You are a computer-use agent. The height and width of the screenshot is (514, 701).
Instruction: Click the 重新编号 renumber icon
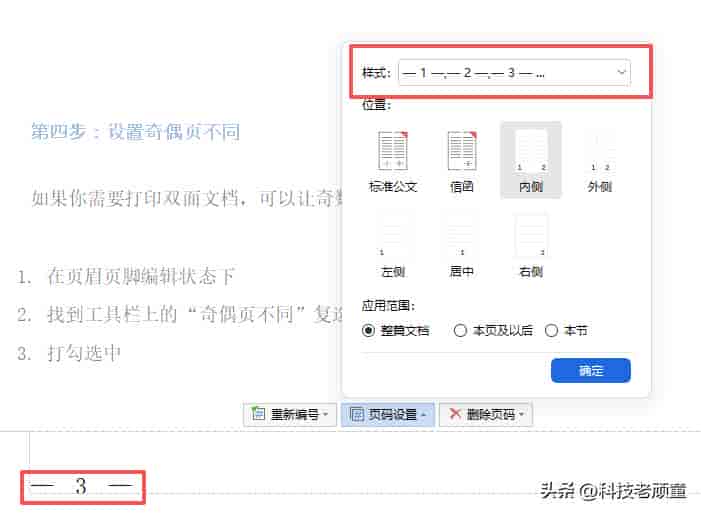(x=258, y=413)
